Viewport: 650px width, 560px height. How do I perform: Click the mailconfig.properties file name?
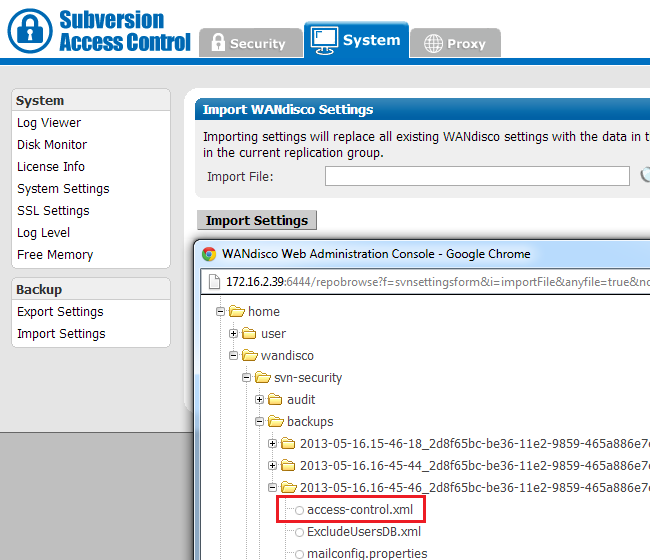pos(367,553)
